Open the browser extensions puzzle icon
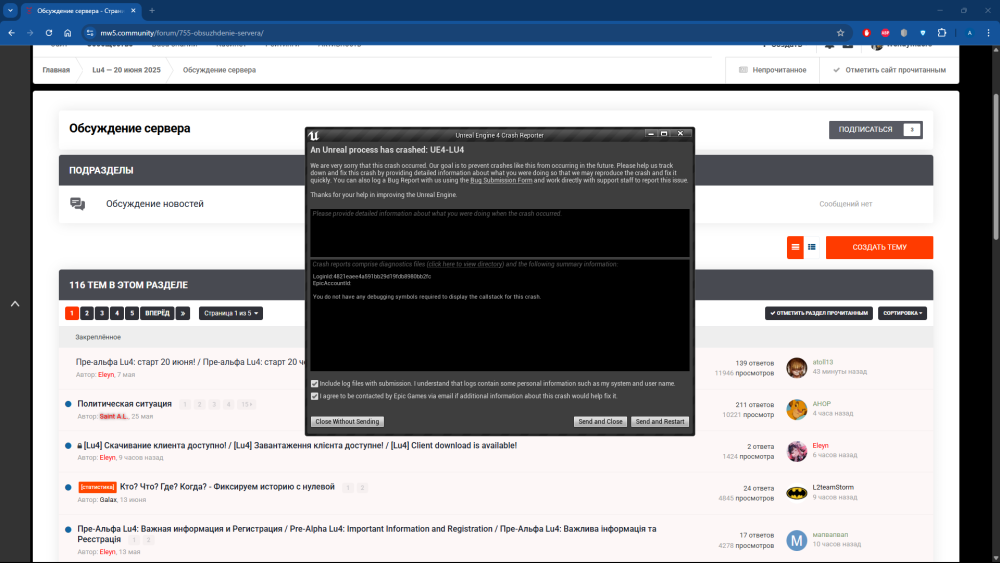This screenshot has width=1000, height=563. [x=942, y=33]
